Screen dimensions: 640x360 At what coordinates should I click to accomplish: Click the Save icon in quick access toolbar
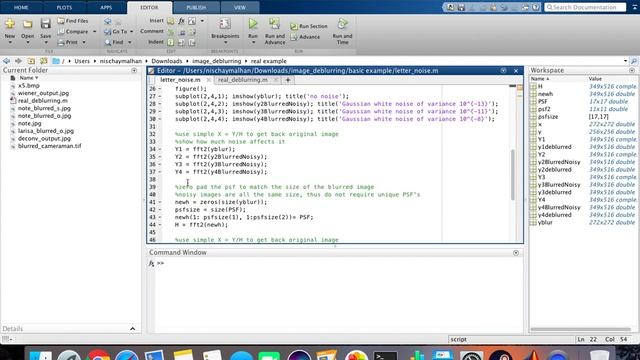pyautogui.click(x=461, y=7)
